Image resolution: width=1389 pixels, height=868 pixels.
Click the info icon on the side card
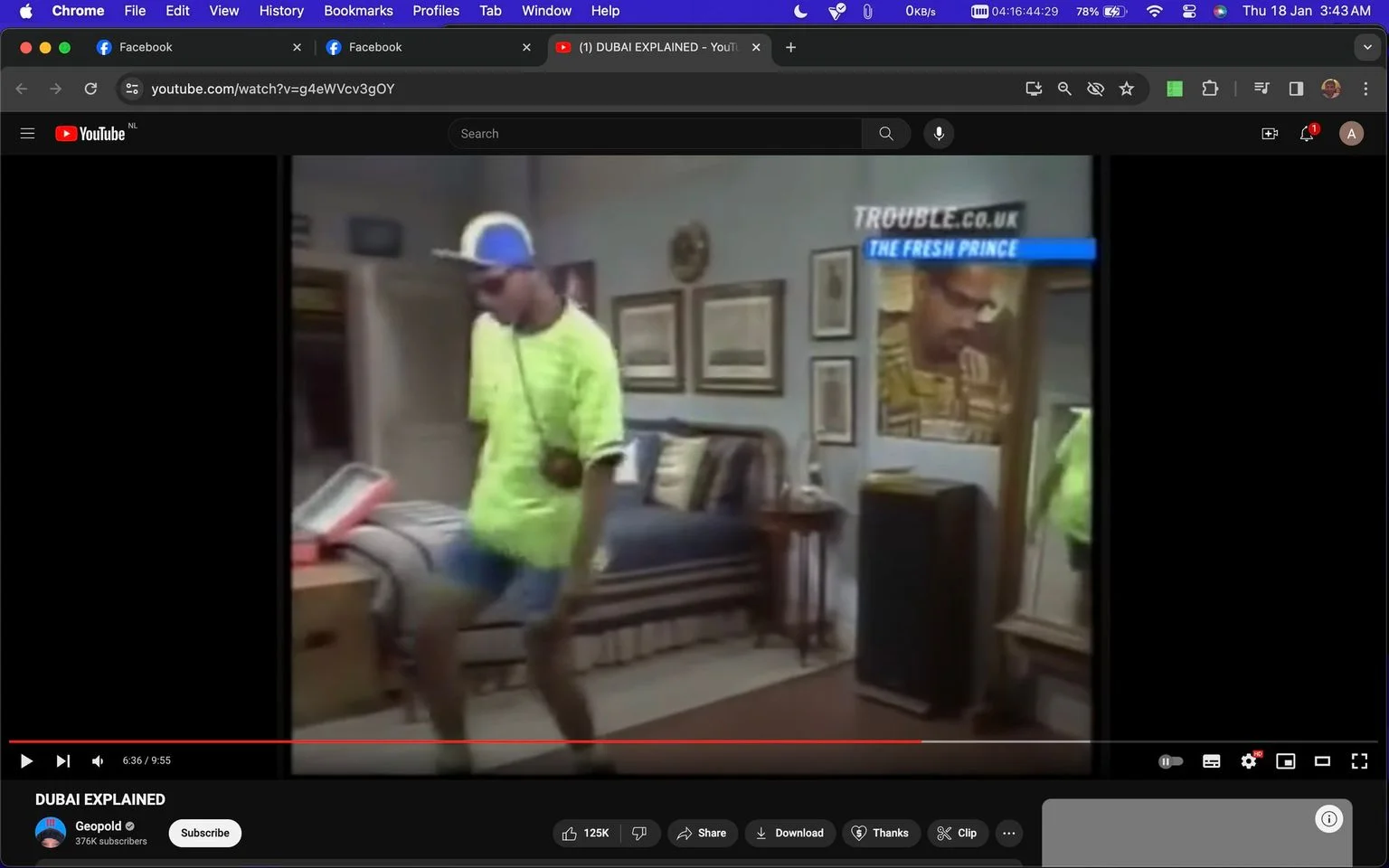tap(1328, 819)
